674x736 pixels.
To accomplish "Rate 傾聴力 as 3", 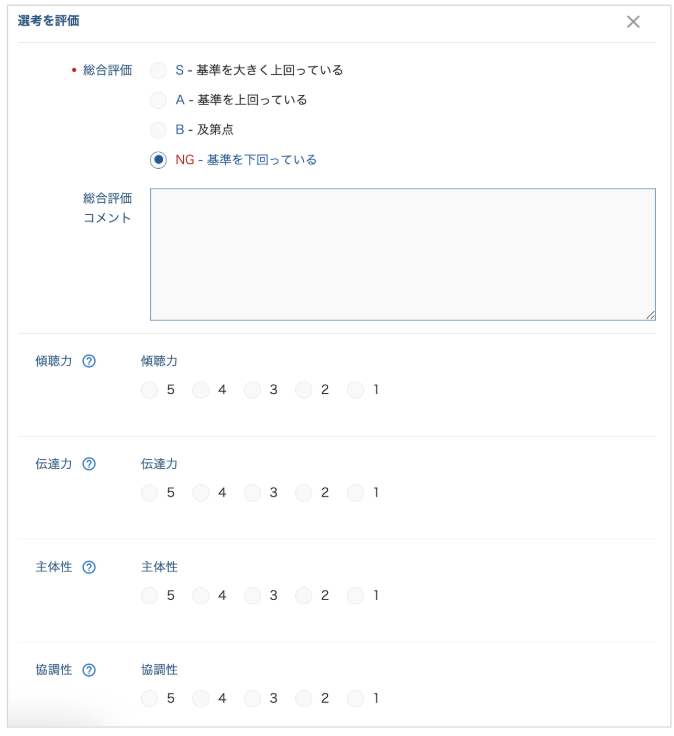I will pos(252,390).
